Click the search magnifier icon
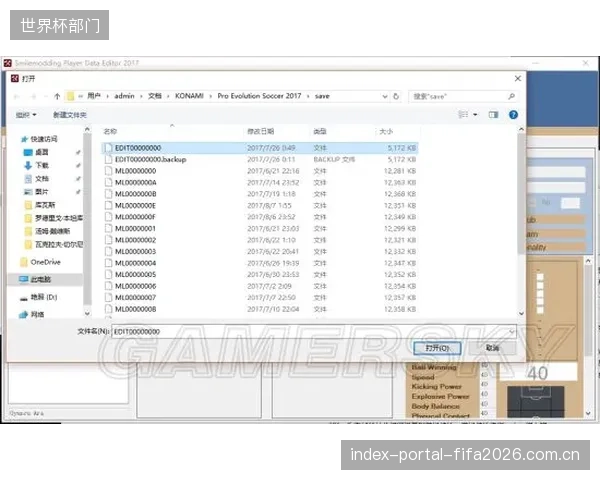Image resolution: width=600 pixels, height=480 pixels. (511, 96)
